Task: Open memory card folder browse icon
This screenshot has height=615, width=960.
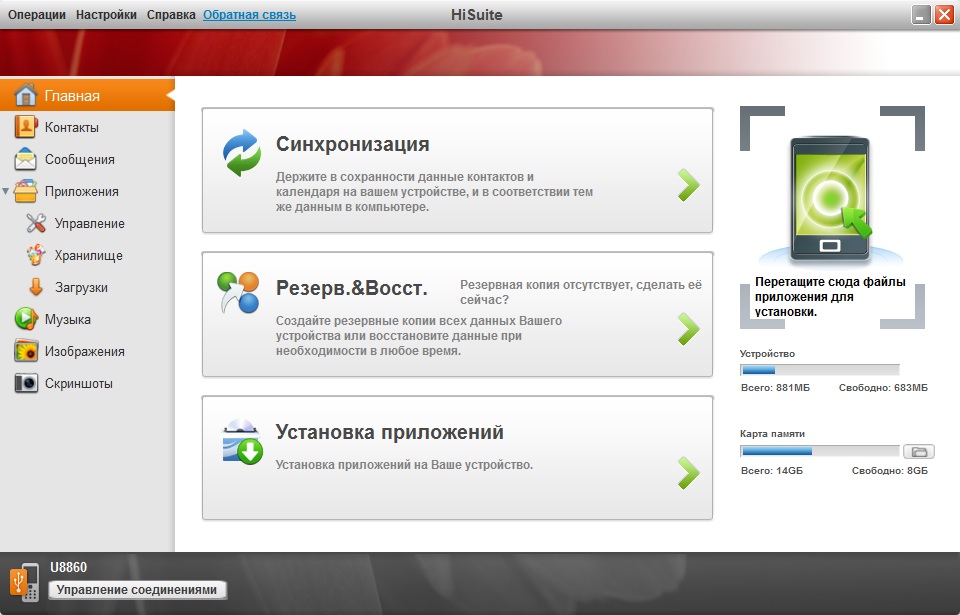Action: [919, 451]
